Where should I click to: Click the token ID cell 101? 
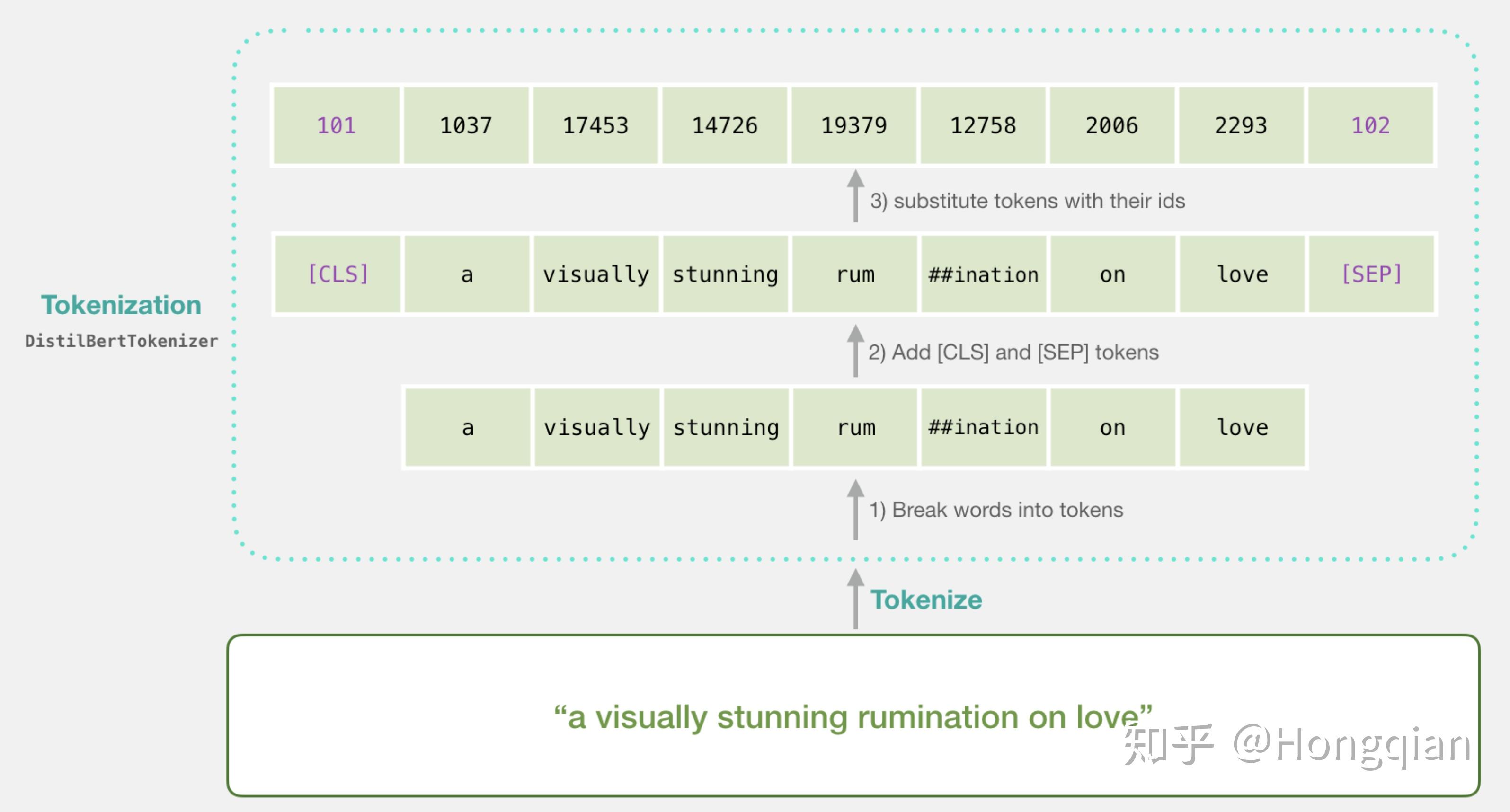coord(337,125)
